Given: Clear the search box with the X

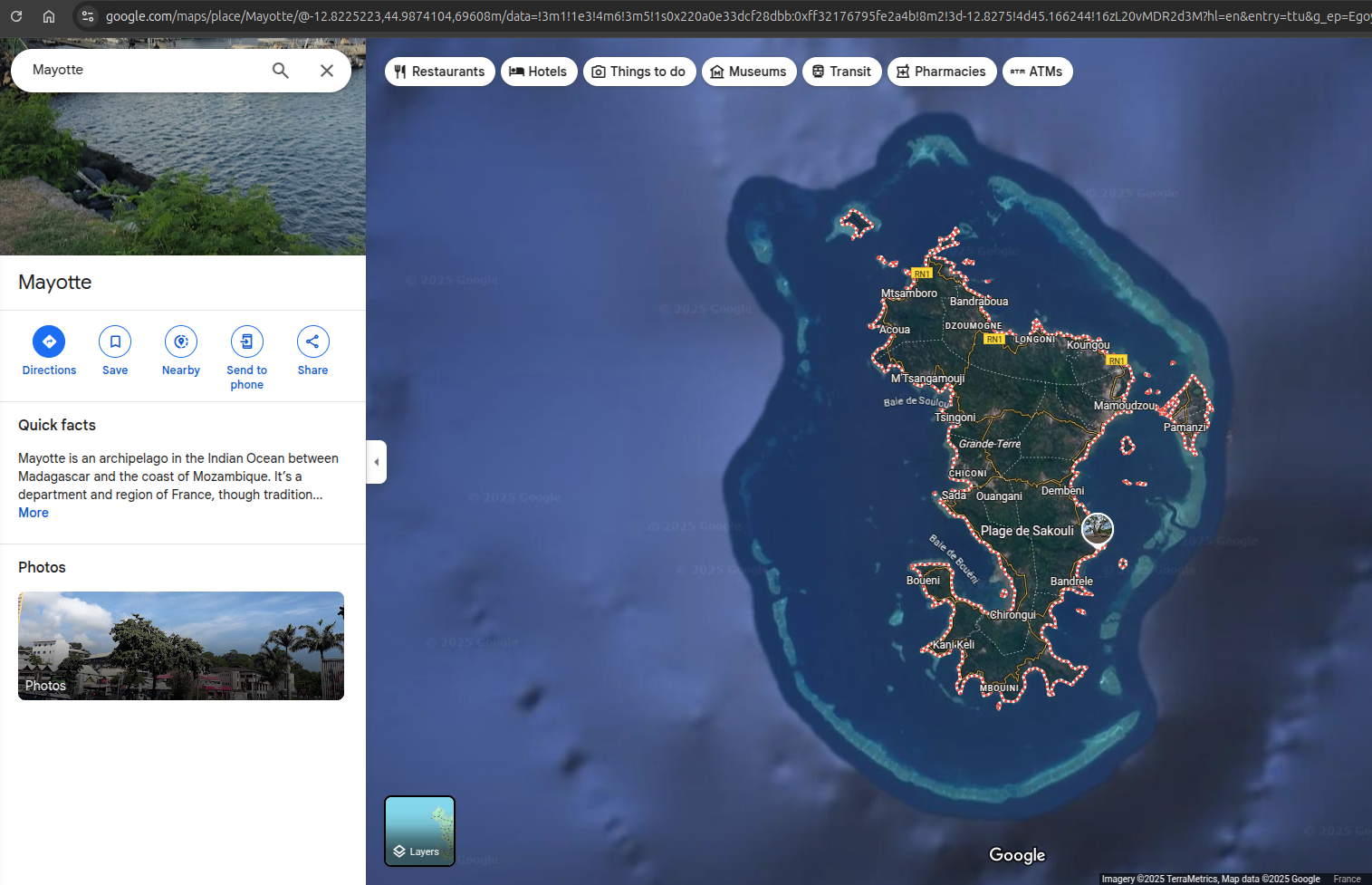Looking at the screenshot, I should [x=327, y=70].
